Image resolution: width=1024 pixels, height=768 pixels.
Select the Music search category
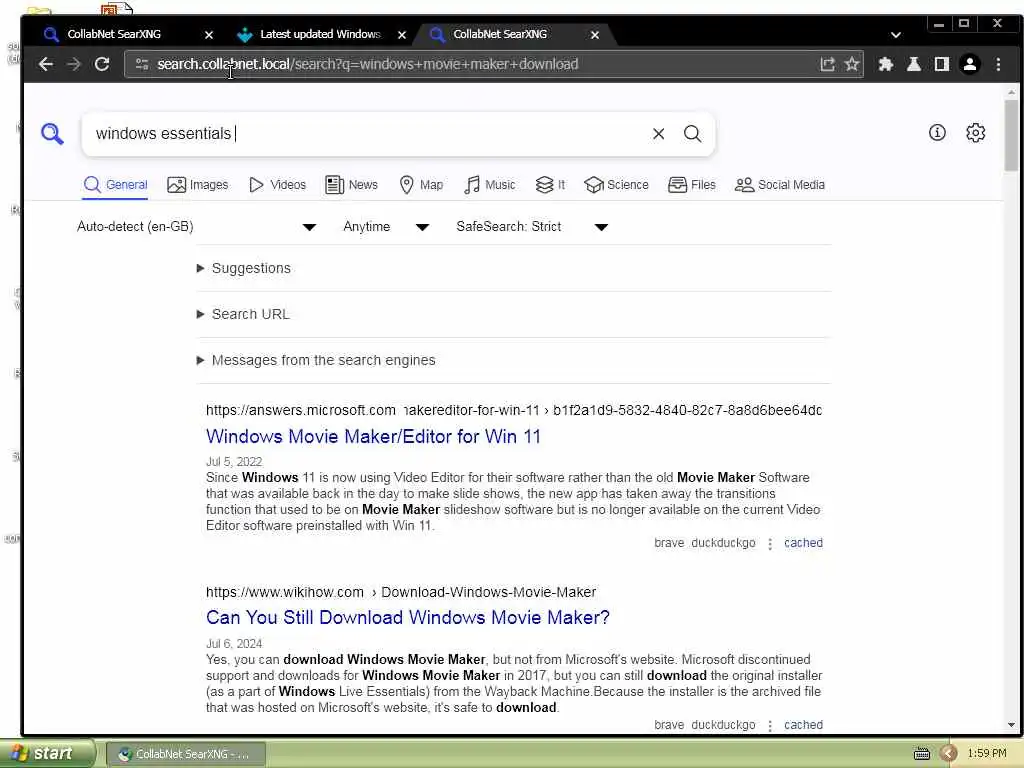(x=490, y=185)
